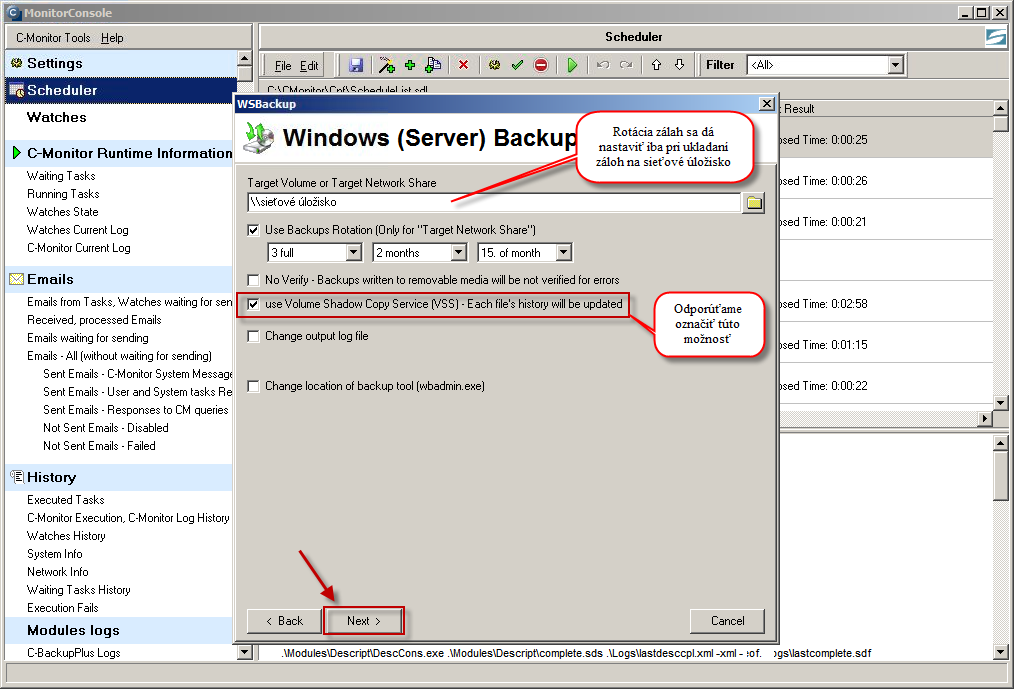Open the History section header
Screen dimensions: 1014x689
click(51, 477)
